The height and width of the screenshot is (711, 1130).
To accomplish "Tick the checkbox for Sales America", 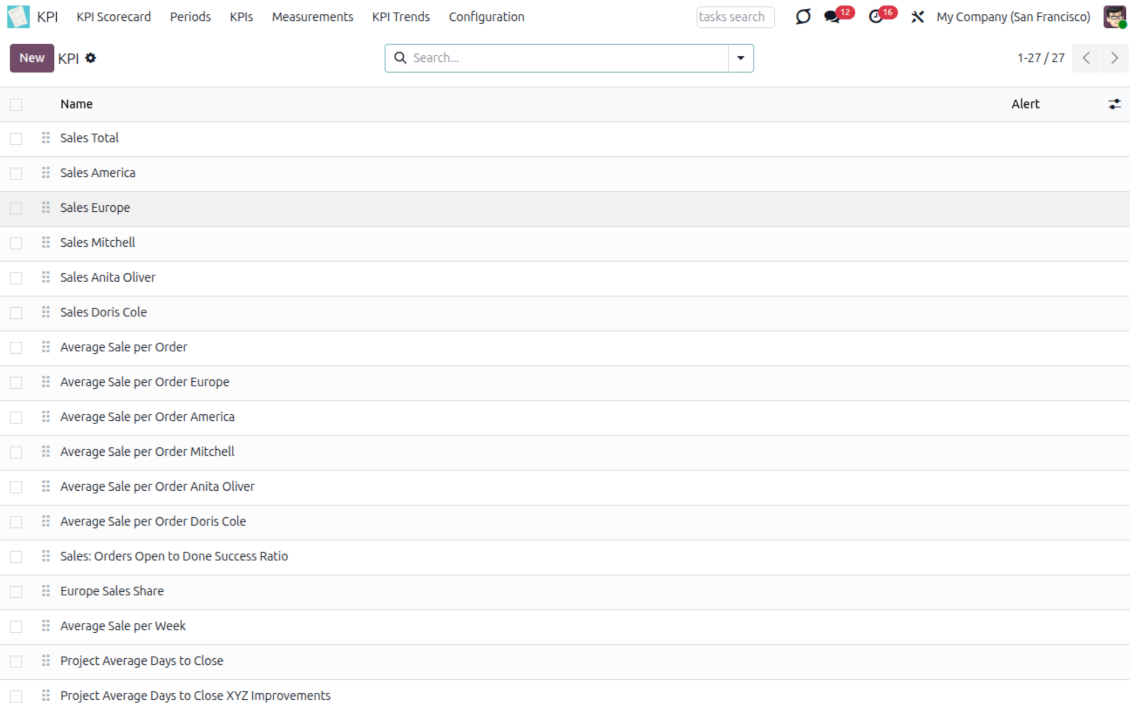I will coord(16,173).
